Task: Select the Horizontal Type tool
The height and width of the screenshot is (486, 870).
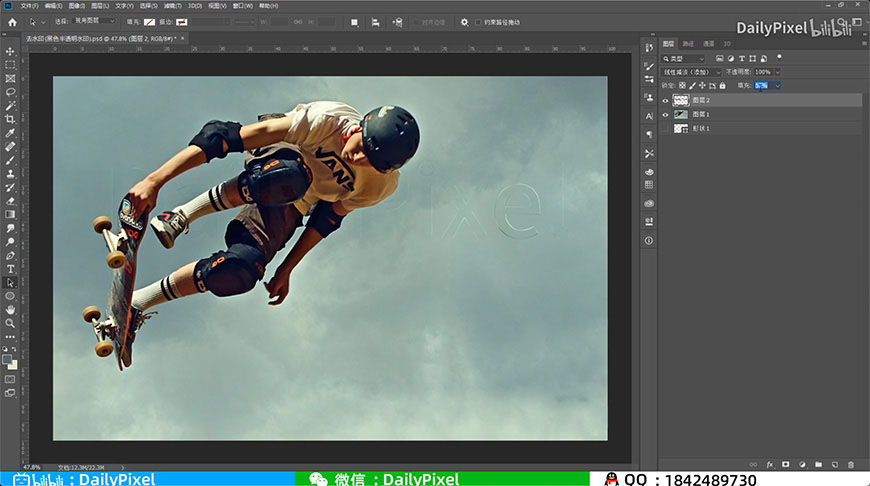Action: 10,269
